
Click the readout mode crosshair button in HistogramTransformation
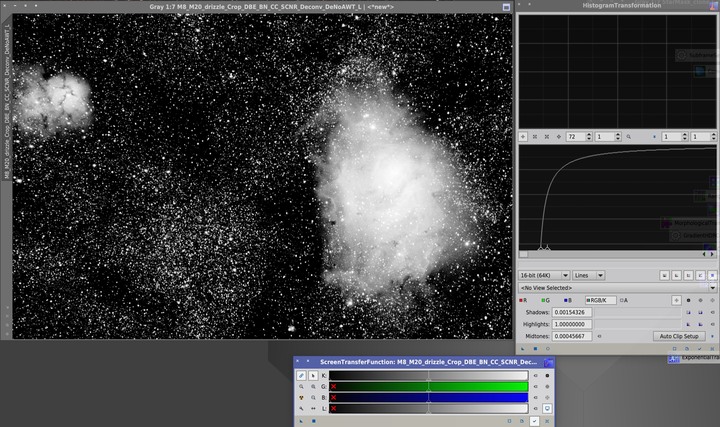(523, 136)
